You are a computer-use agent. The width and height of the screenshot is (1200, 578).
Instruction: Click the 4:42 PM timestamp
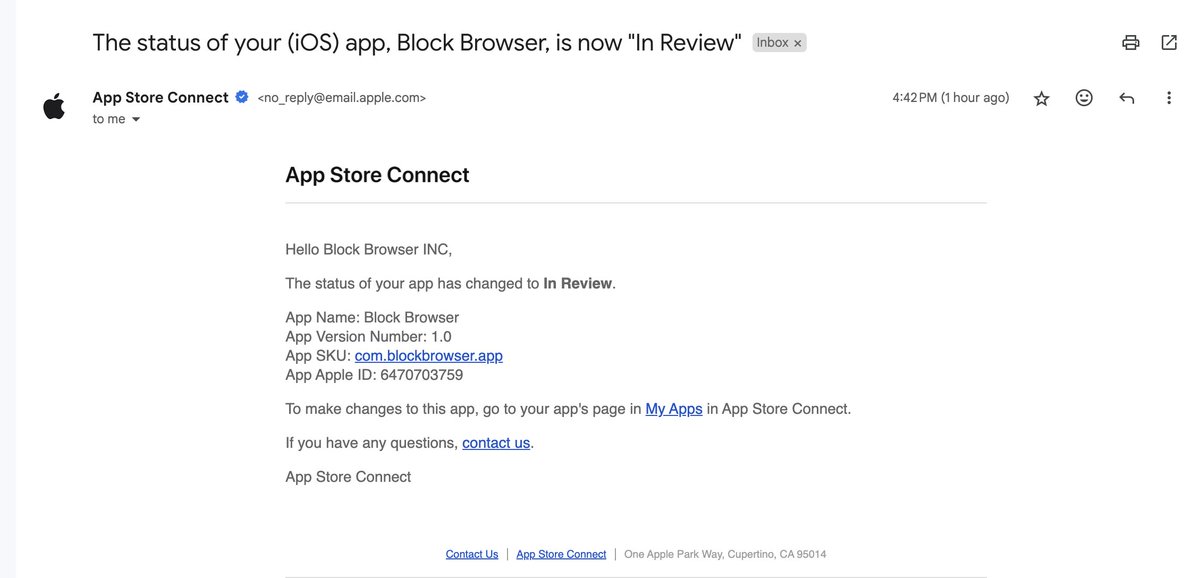(951, 98)
